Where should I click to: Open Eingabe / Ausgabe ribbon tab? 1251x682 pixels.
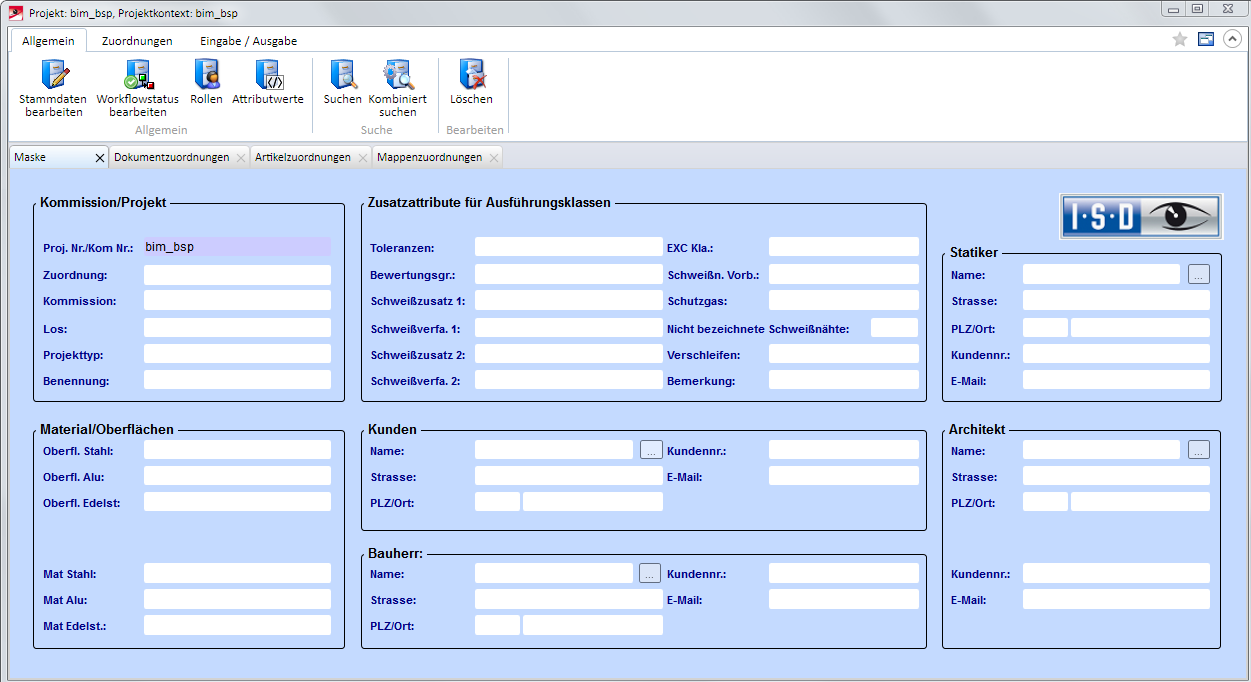pyautogui.click(x=248, y=41)
